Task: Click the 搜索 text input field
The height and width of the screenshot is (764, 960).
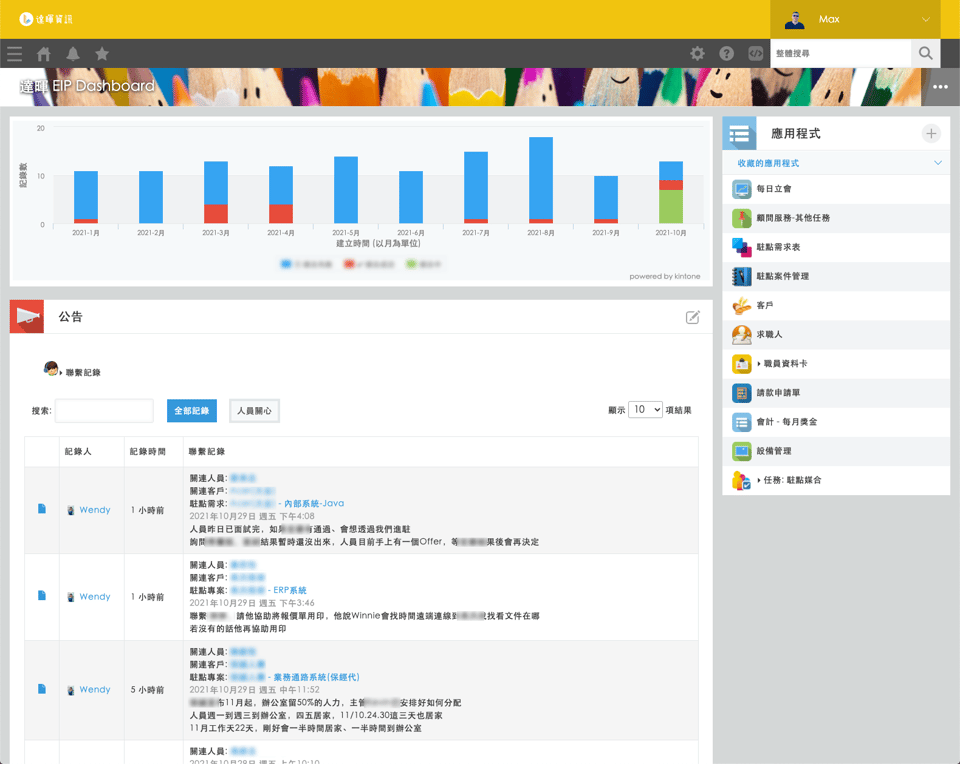Action: click(x=104, y=410)
